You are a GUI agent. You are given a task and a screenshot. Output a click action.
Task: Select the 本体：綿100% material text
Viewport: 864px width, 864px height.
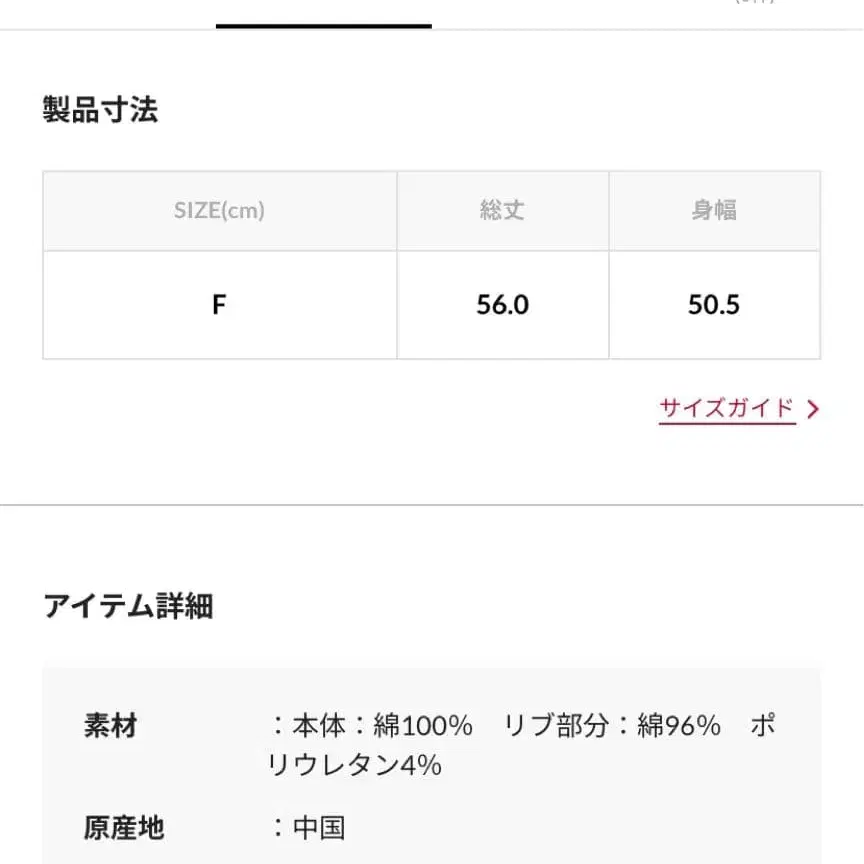pyautogui.click(x=380, y=726)
